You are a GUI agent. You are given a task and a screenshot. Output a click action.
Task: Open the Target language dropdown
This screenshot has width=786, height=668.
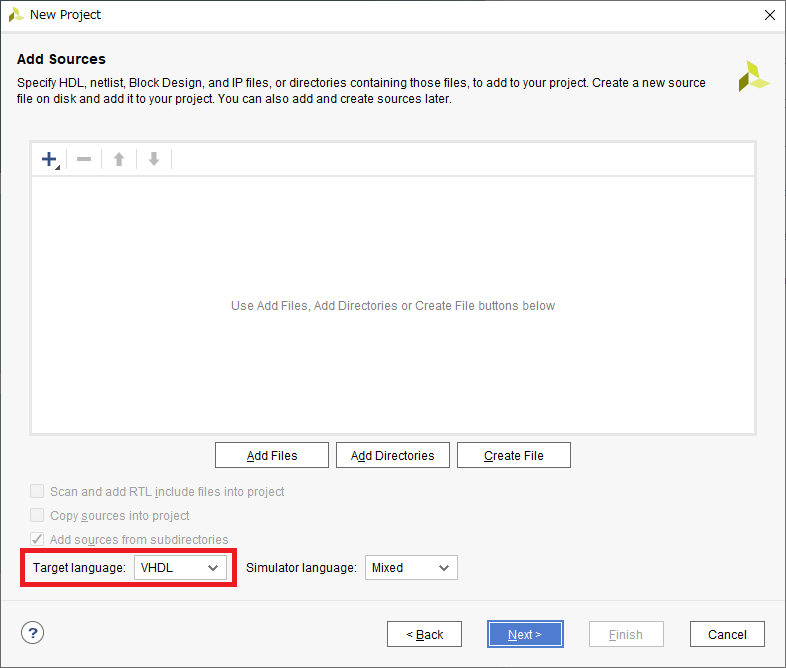click(x=180, y=568)
